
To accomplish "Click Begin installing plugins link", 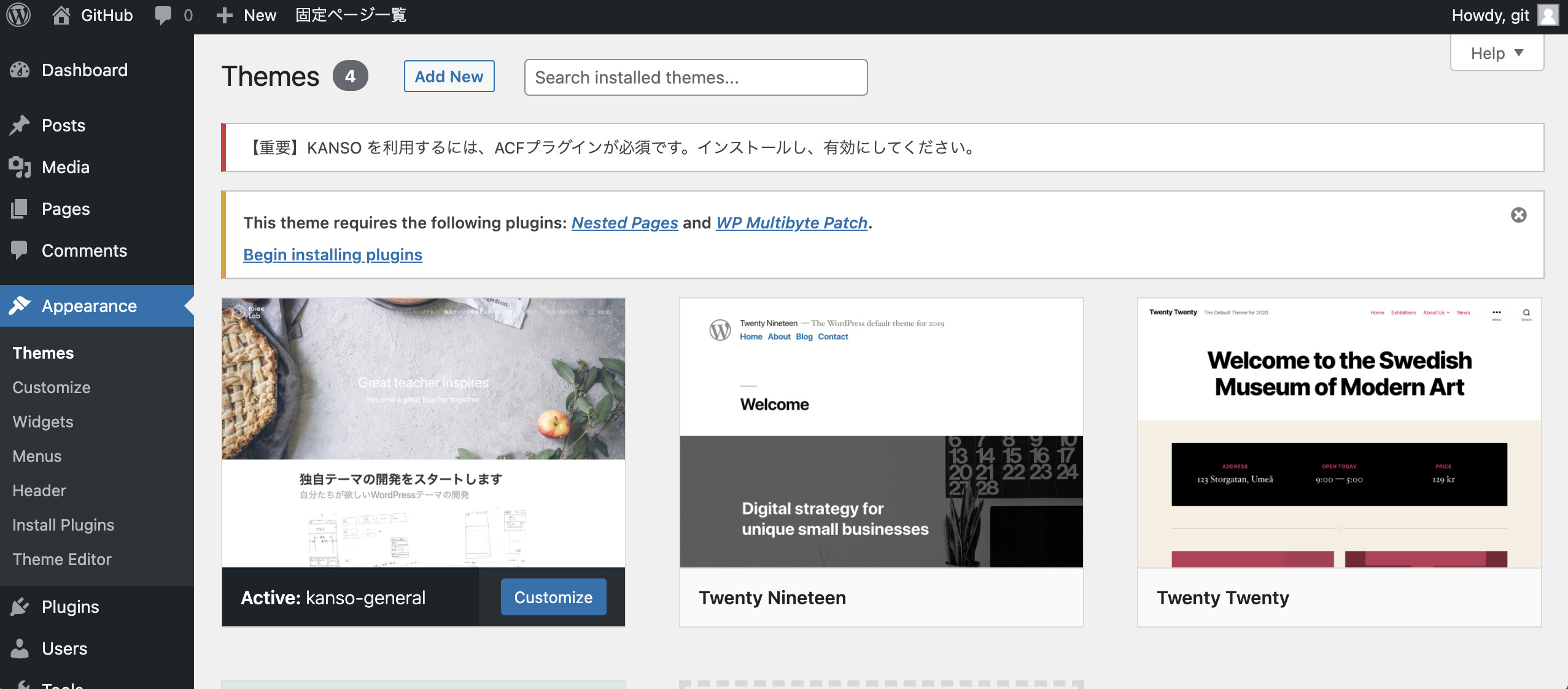I will click(333, 254).
